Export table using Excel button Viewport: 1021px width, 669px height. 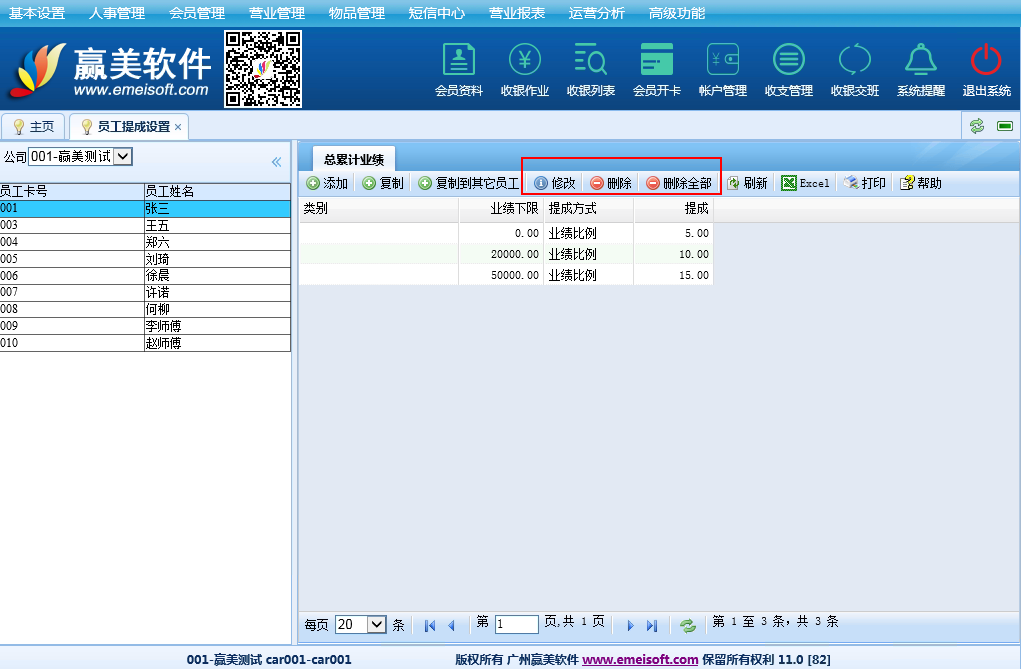pos(805,184)
